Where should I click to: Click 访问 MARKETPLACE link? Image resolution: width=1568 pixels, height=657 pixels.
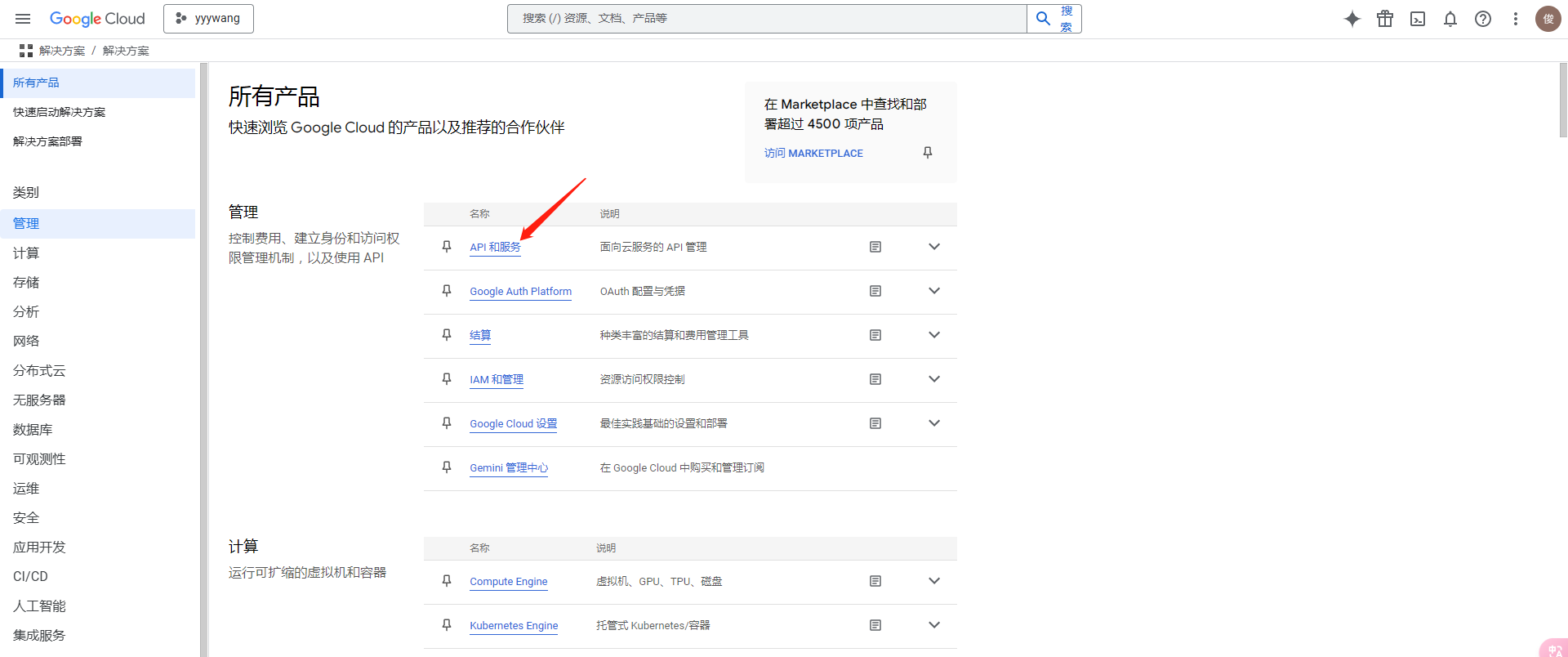813,154
